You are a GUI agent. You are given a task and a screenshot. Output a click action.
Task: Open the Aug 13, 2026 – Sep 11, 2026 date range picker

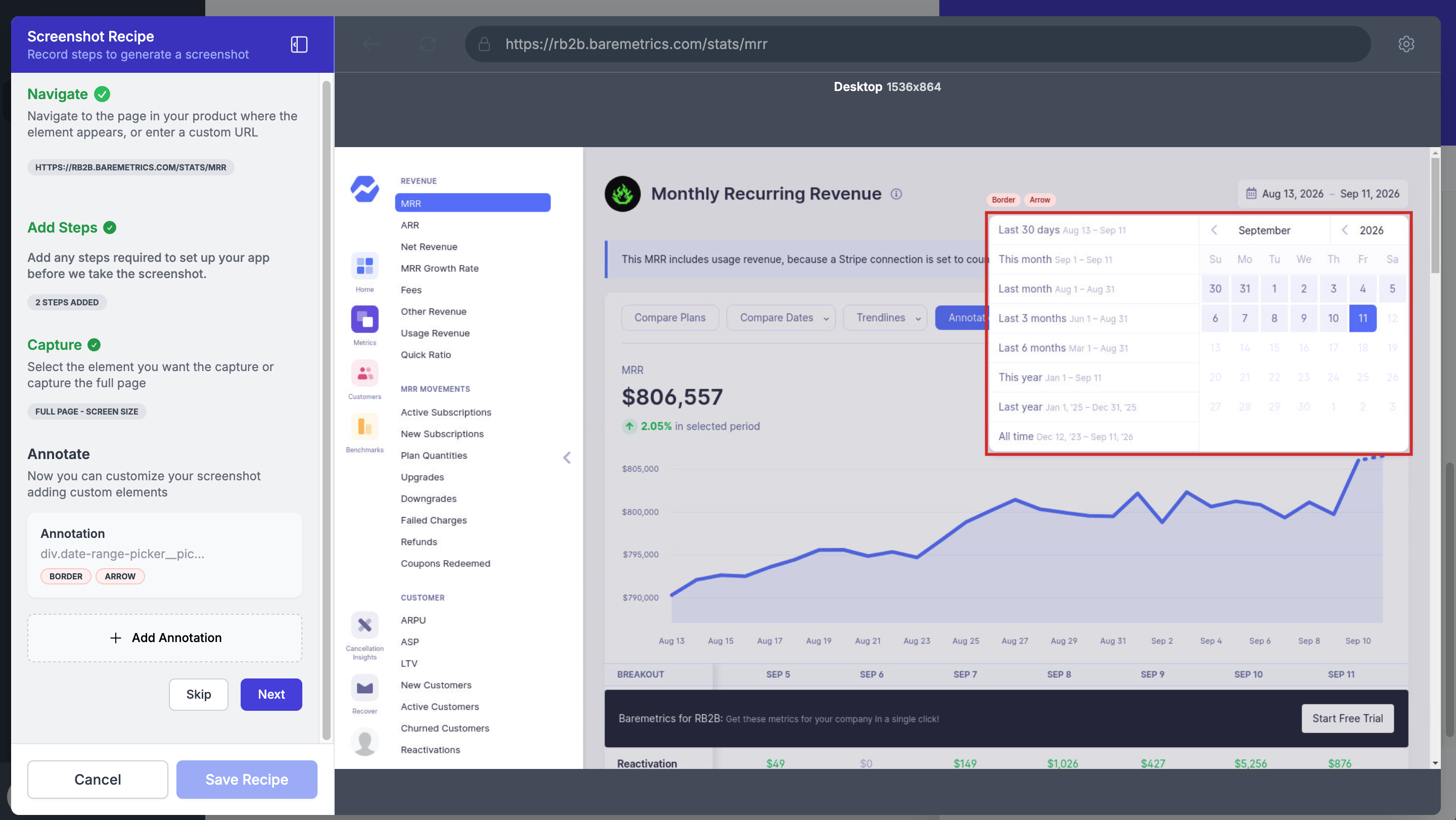point(1323,194)
